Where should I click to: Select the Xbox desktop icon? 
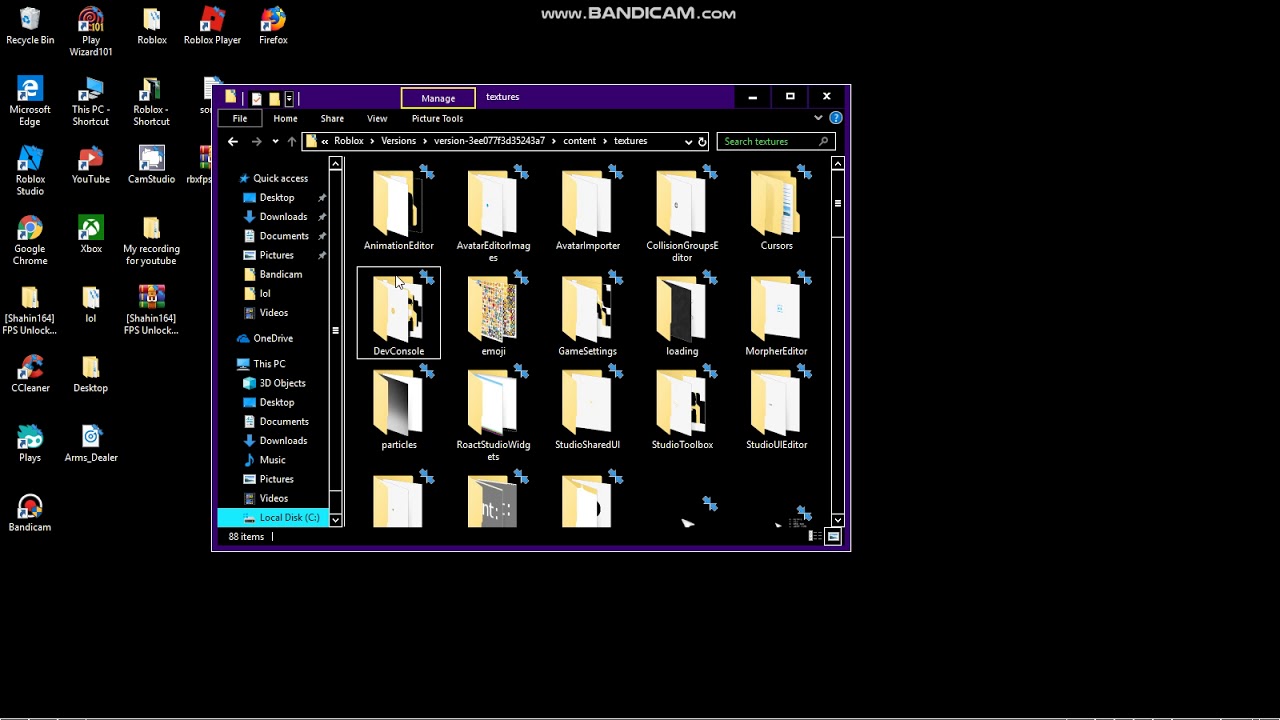91,236
